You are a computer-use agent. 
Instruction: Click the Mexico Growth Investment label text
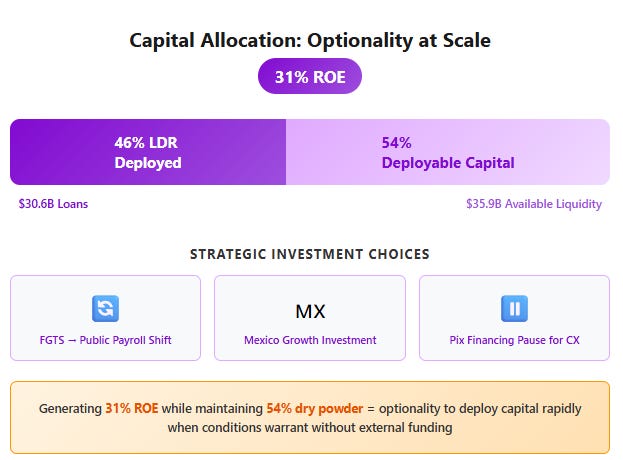click(x=310, y=340)
